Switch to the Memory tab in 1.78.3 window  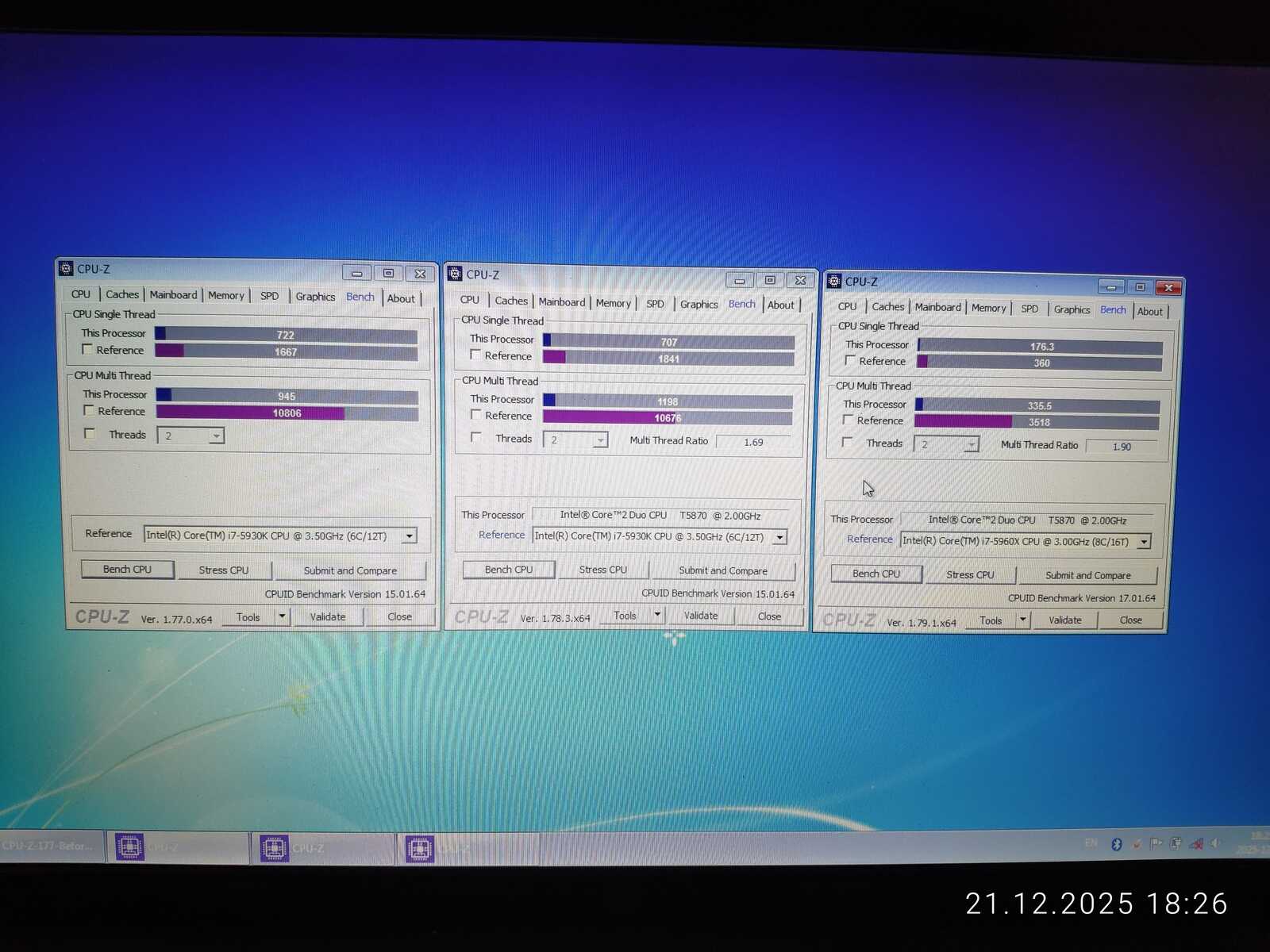(x=614, y=303)
